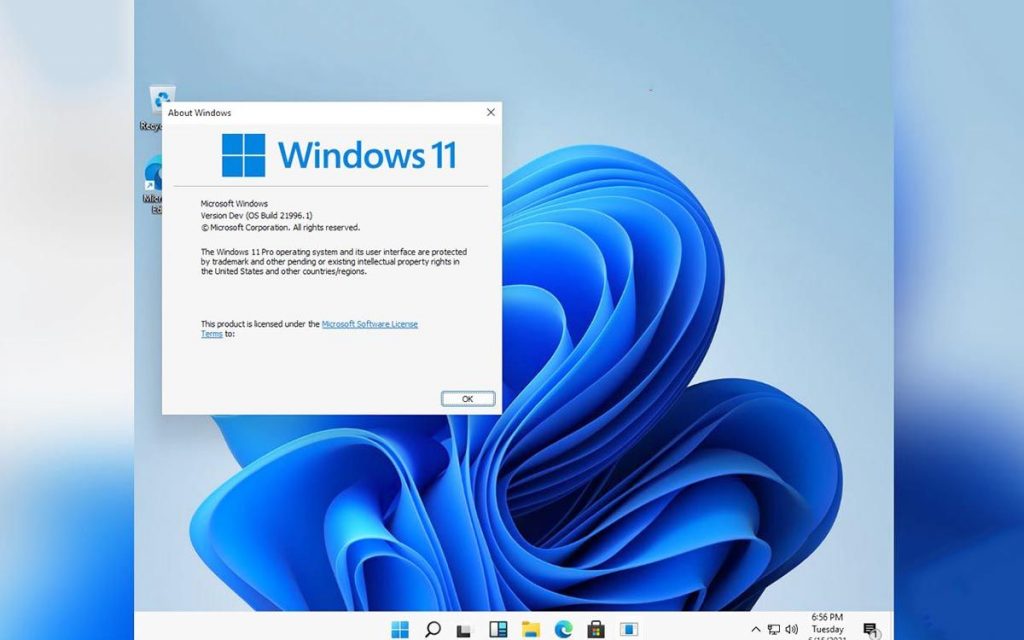Launch Microsoft Edge from the taskbar

click(x=563, y=630)
